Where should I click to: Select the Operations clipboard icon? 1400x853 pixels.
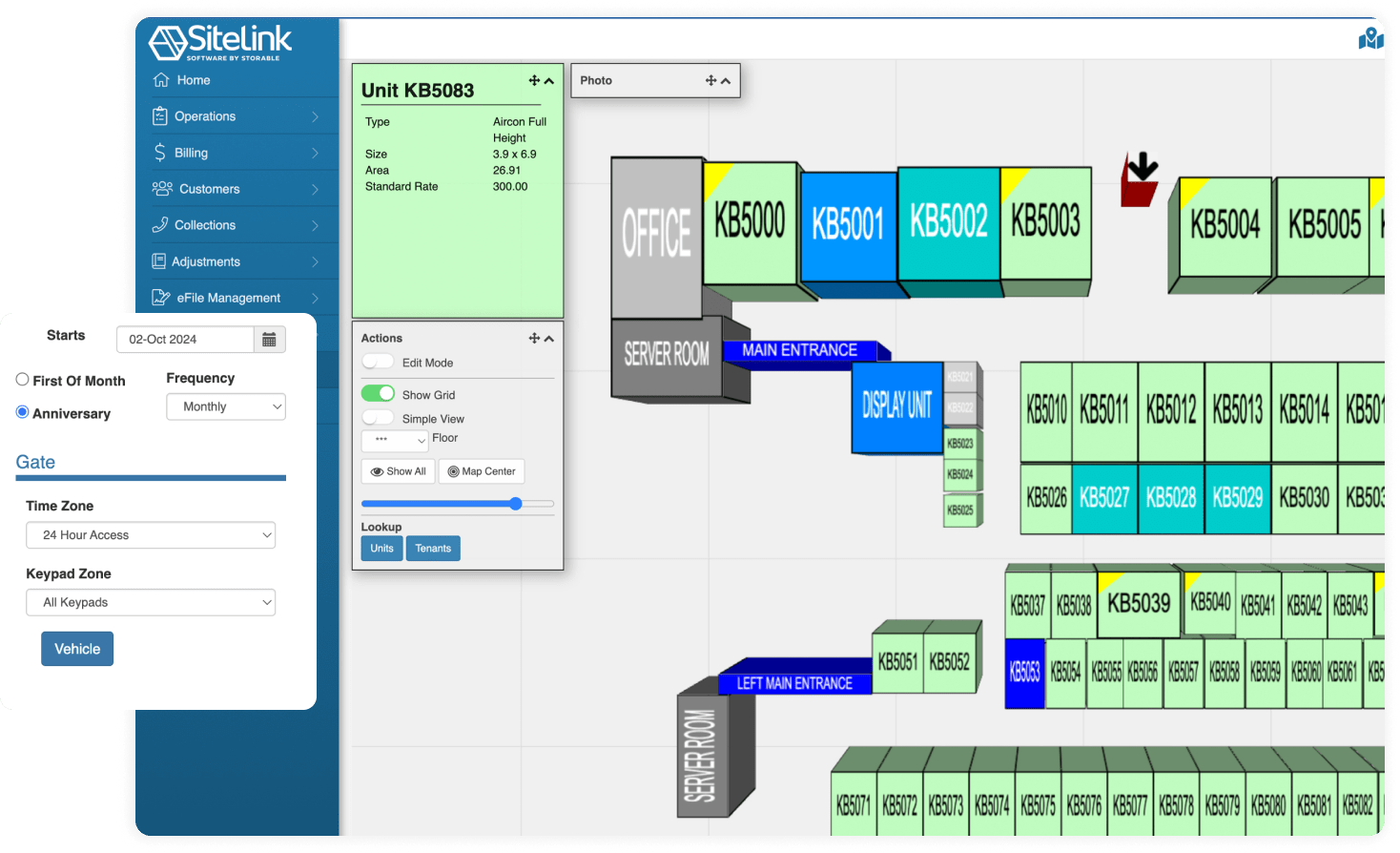[x=160, y=115]
